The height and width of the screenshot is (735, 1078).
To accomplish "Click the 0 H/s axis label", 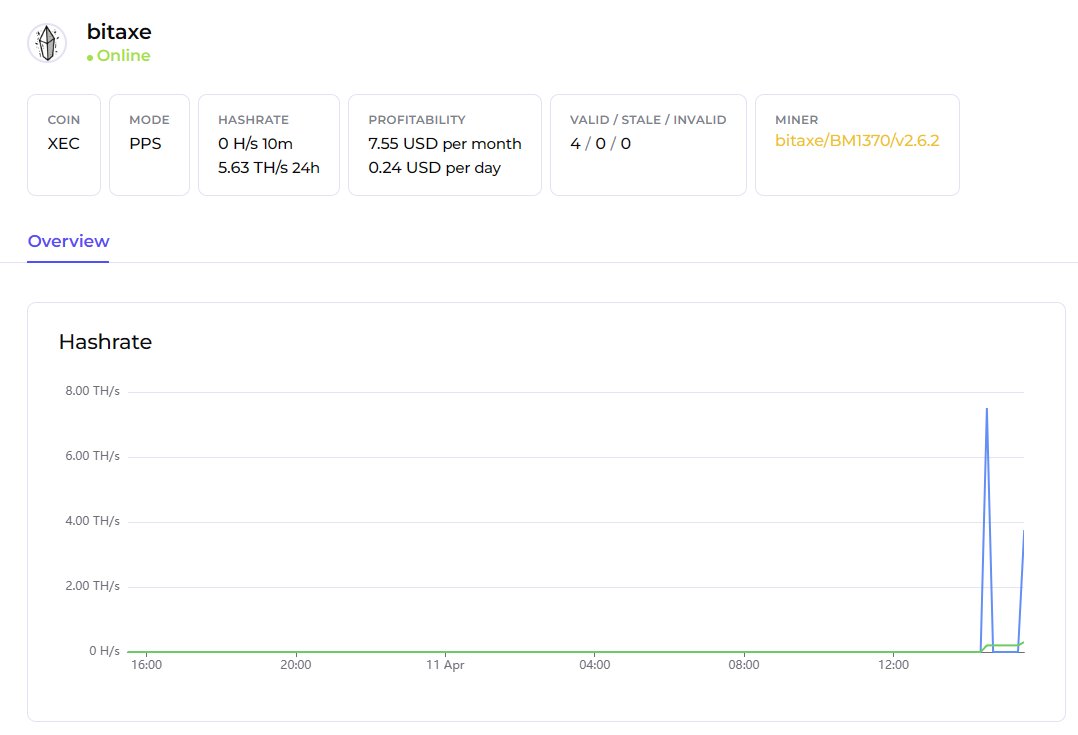I will point(104,650).
